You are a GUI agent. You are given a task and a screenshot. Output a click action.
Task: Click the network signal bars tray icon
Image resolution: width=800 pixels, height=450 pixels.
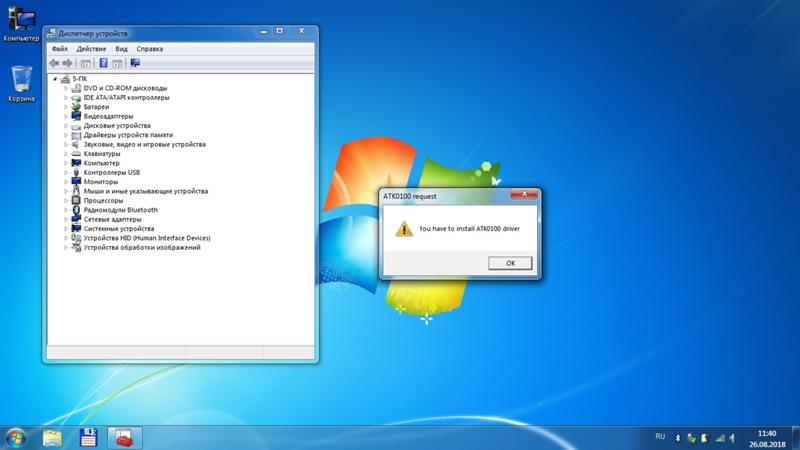click(x=720, y=438)
